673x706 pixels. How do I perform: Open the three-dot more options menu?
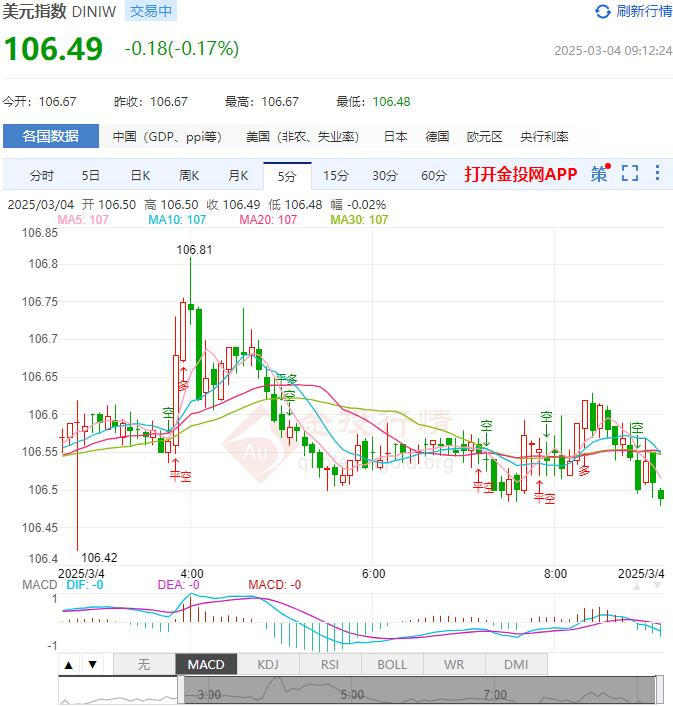pos(657,174)
